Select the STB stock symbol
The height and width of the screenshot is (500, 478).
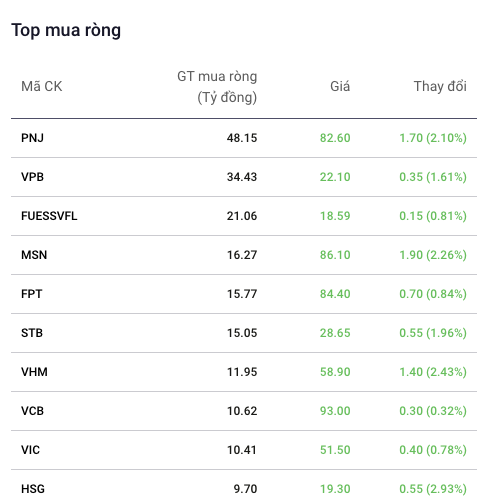click(x=32, y=333)
